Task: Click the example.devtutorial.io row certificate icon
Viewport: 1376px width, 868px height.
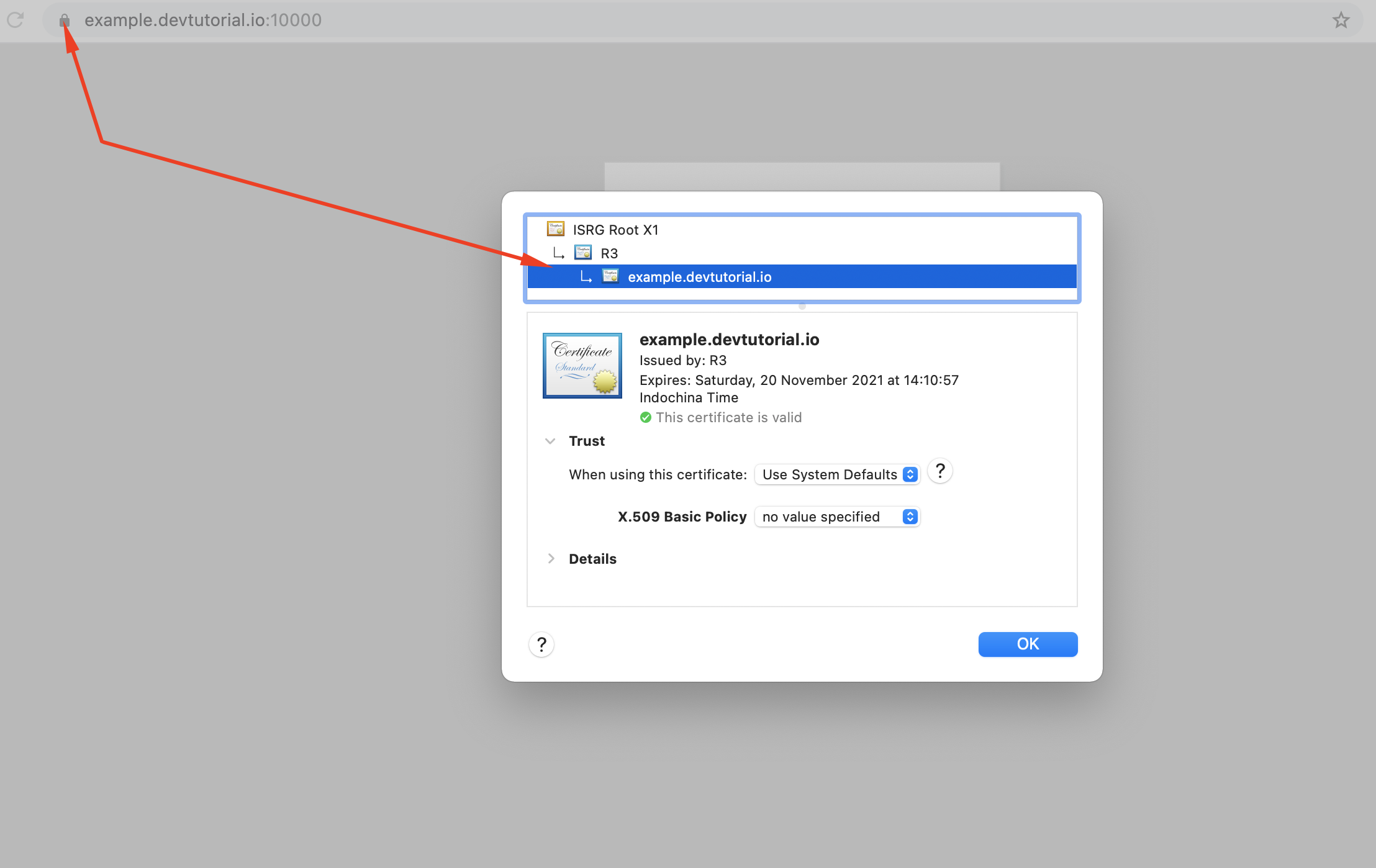Action: point(610,276)
